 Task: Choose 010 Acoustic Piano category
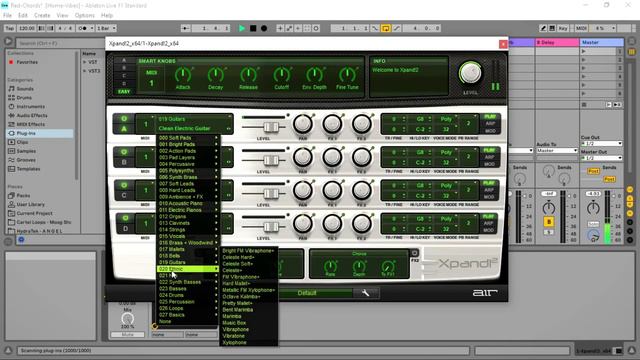coord(188,203)
